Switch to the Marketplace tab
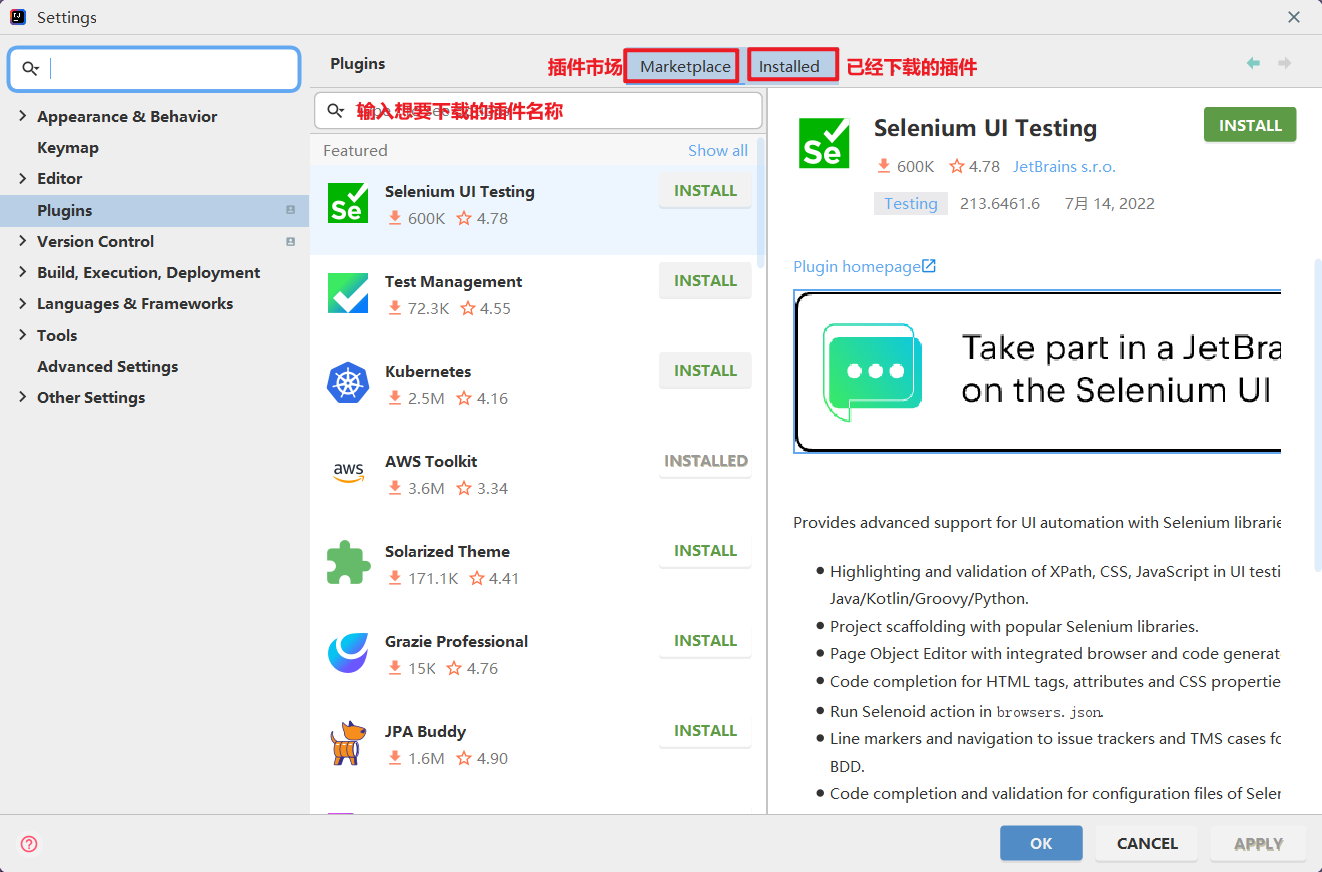The height and width of the screenshot is (872, 1322). [685, 66]
